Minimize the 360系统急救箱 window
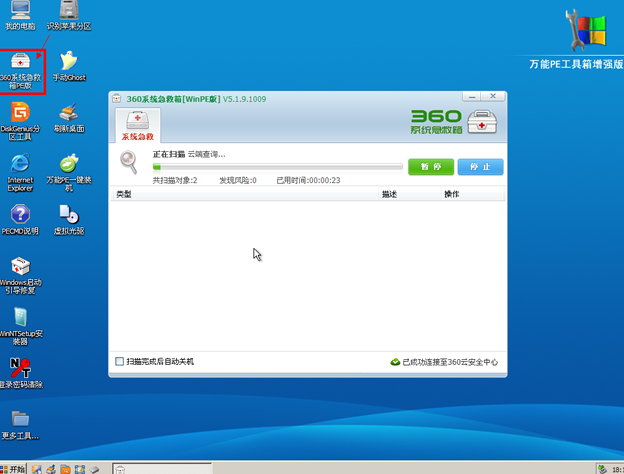The height and width of the screenshot is (474, 624). [x=472, y=97]
